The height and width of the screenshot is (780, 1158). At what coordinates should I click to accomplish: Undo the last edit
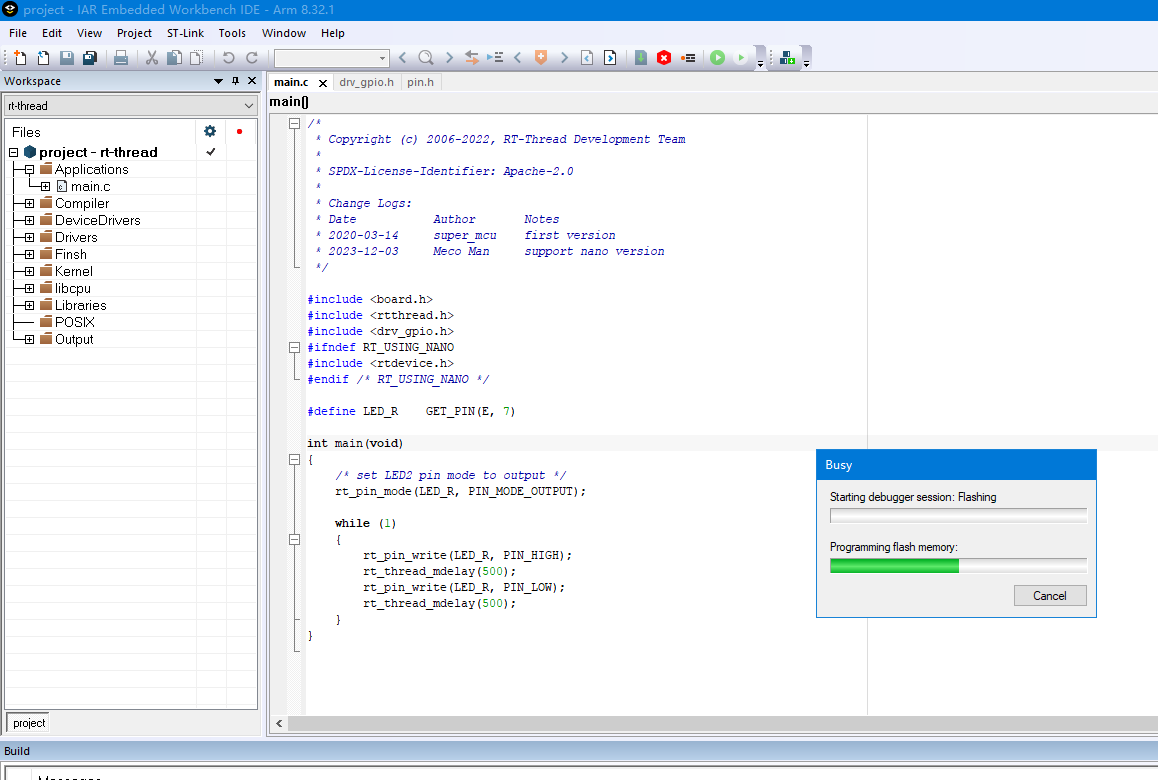[x=228, y=58]
